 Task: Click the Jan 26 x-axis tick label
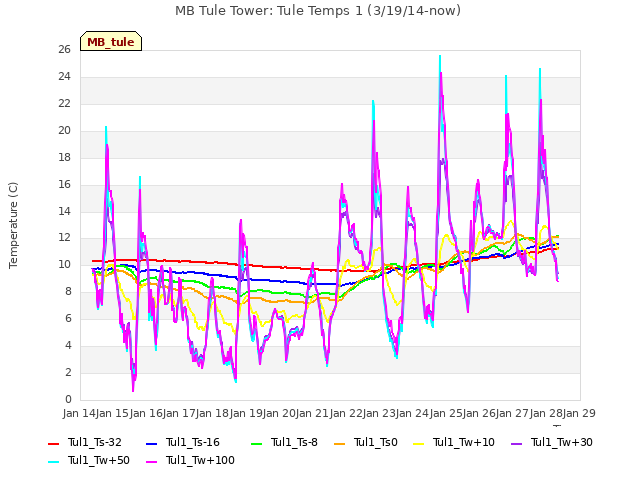479,413
